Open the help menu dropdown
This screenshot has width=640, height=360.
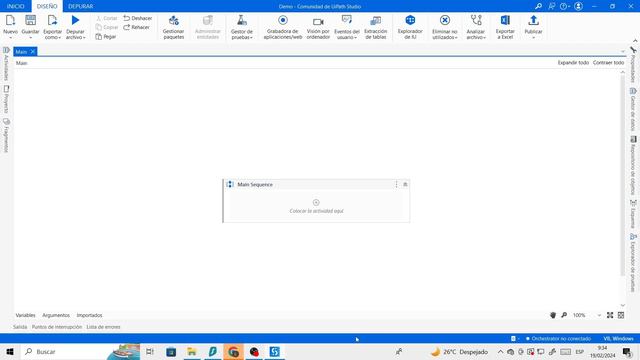tap(565, 6)
